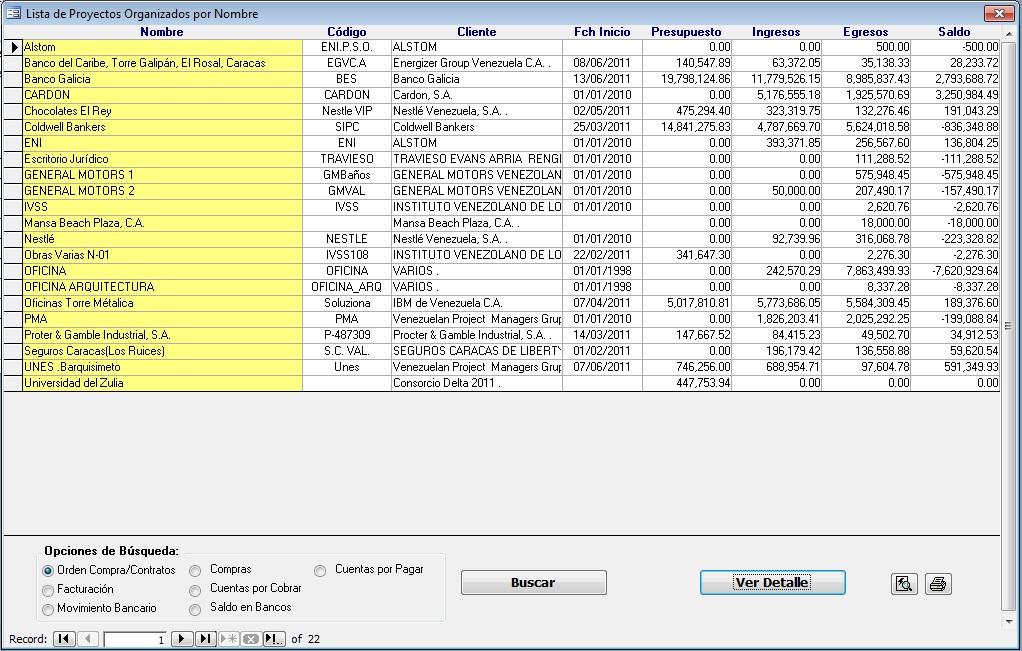Go to first record navigation button

[x=64, y=639]
